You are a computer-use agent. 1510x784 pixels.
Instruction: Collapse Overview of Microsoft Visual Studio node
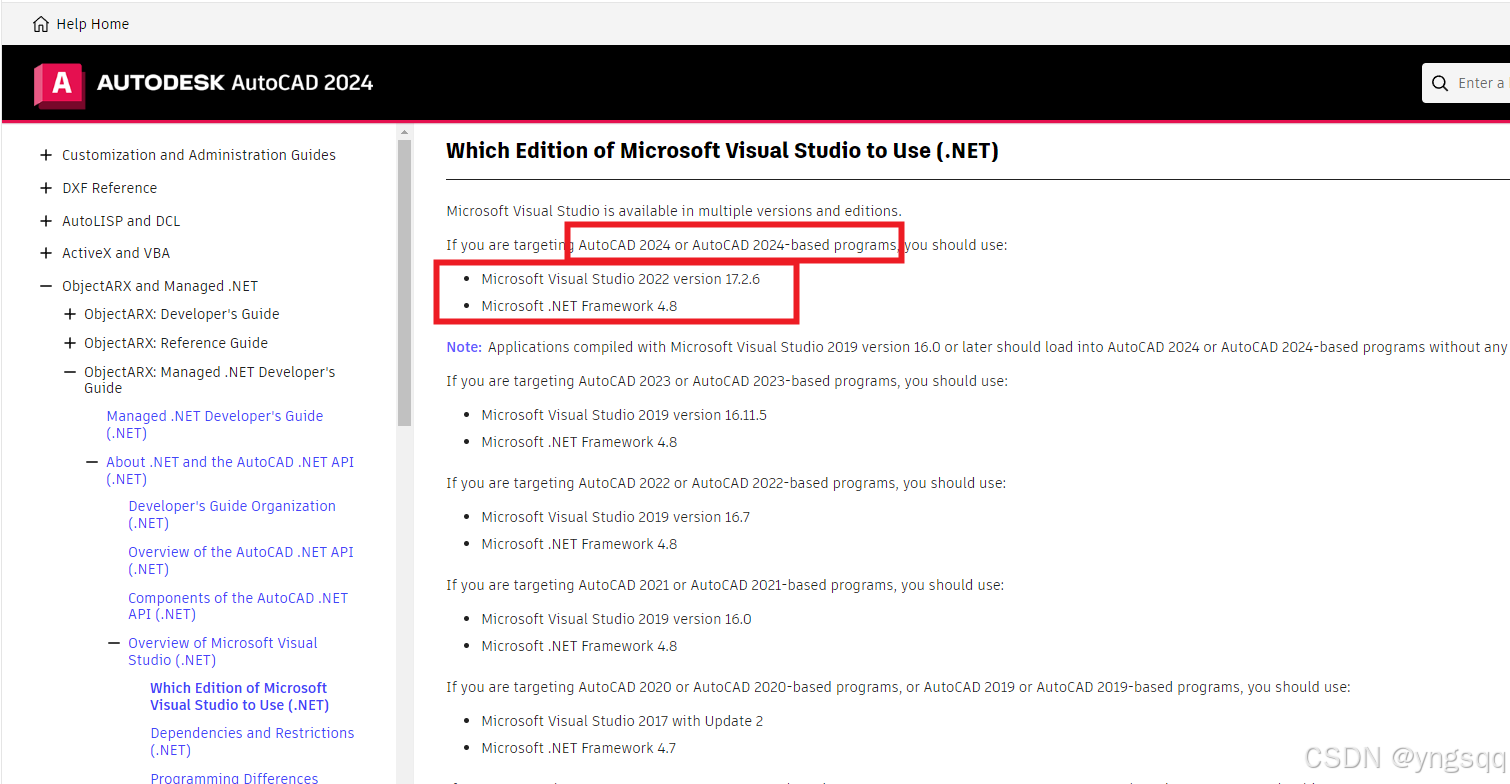[x=114, y=643]
